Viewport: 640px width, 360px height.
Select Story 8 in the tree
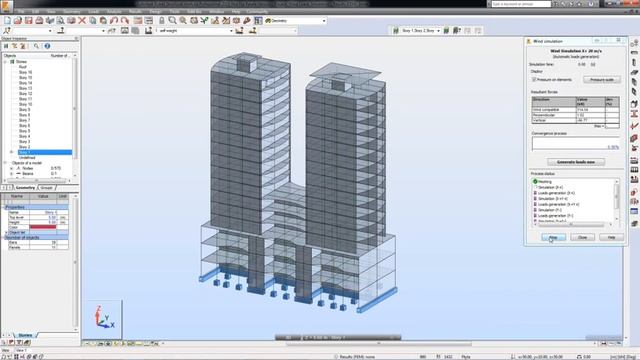[24, 115]
